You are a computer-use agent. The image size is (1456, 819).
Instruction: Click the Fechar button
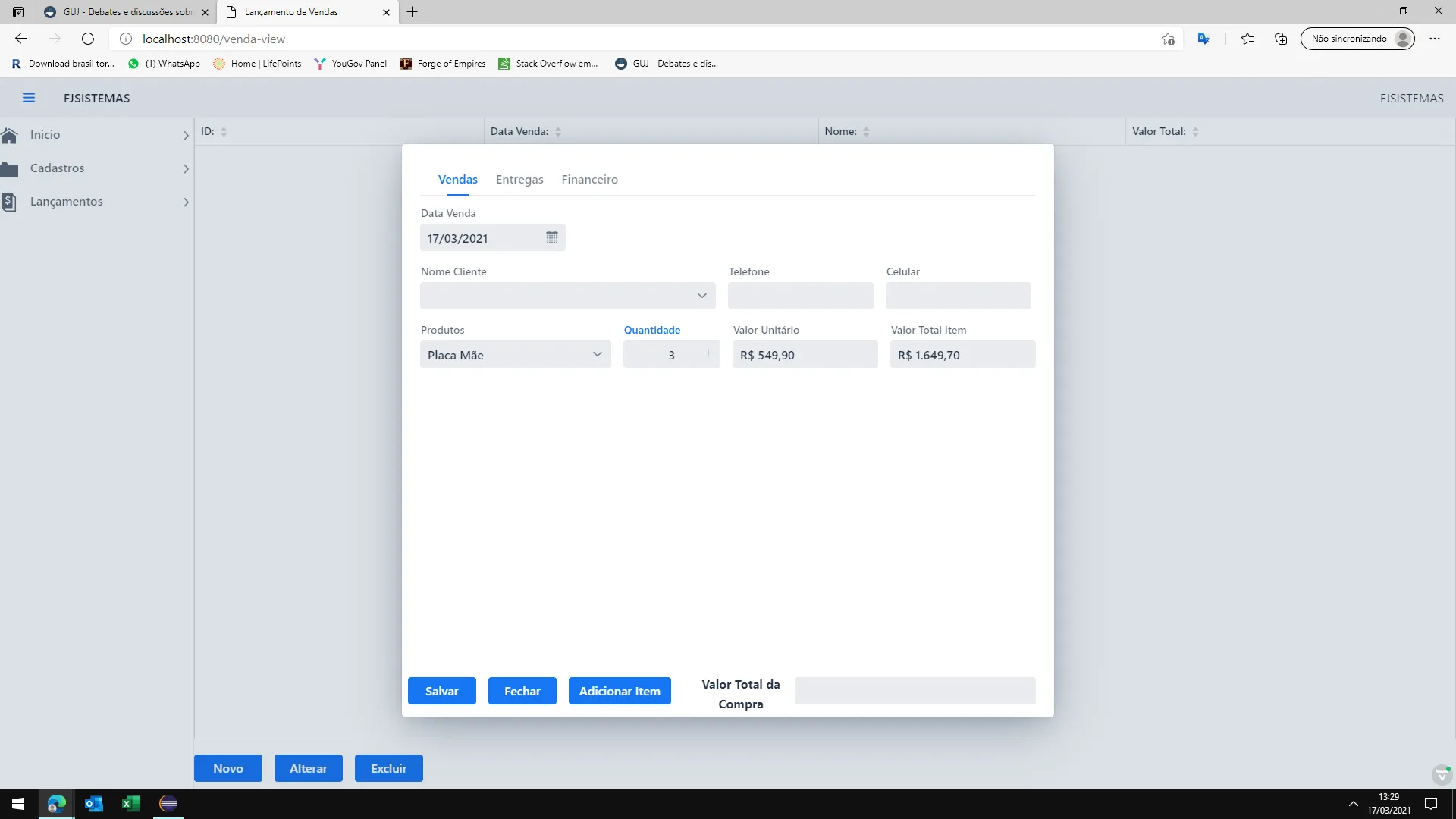pos(522,691)
